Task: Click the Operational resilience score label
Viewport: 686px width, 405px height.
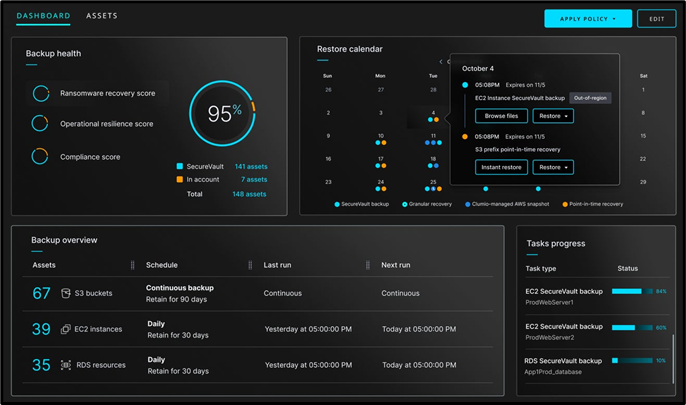Action: pyautogui.click(x=107, y=124)
